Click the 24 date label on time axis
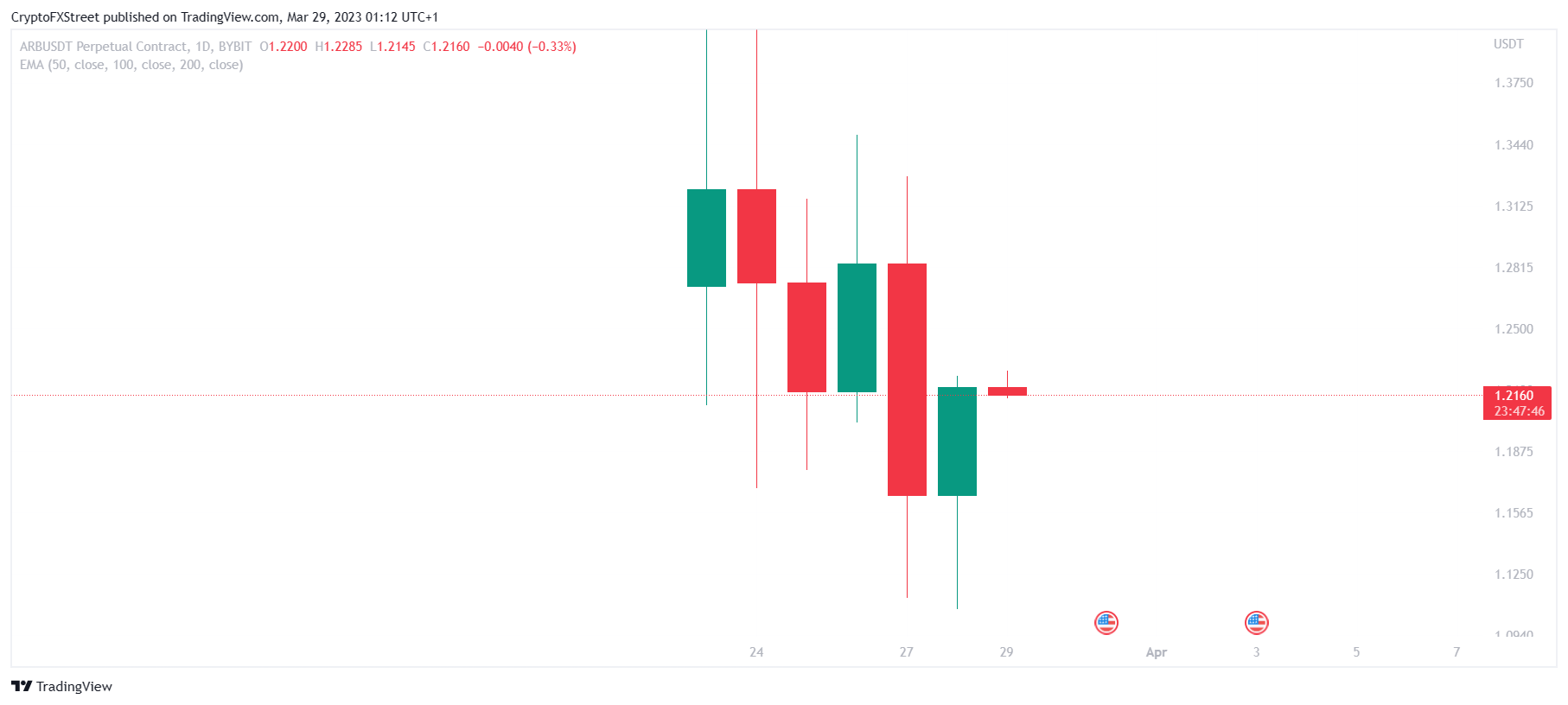1568x705 pixels. (756, 652)
